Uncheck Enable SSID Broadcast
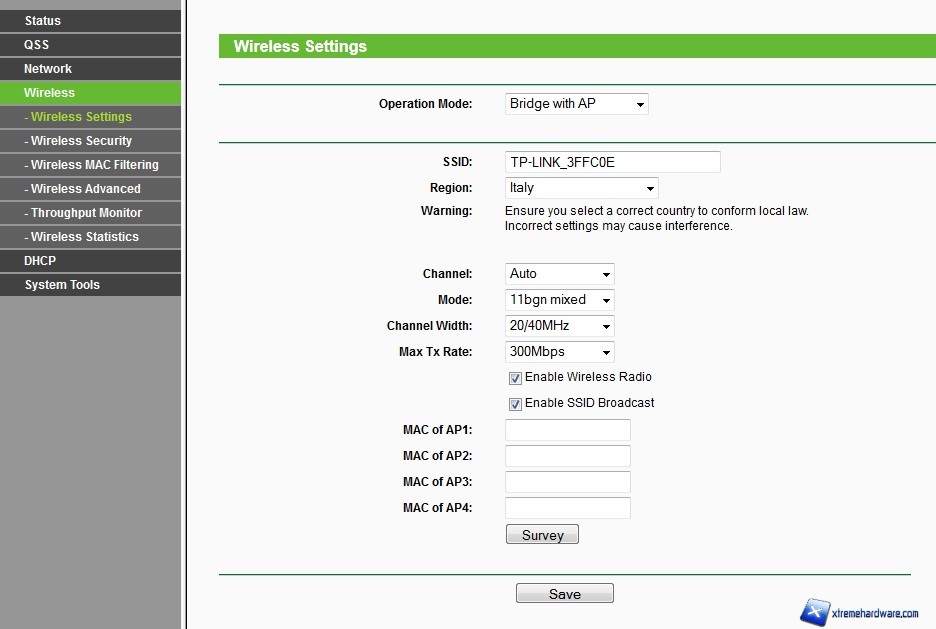 [515, 404]
